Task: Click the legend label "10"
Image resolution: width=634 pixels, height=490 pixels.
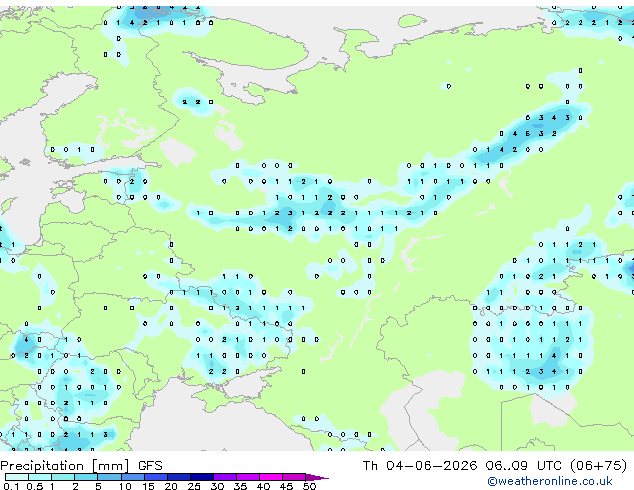Action: 125,486
